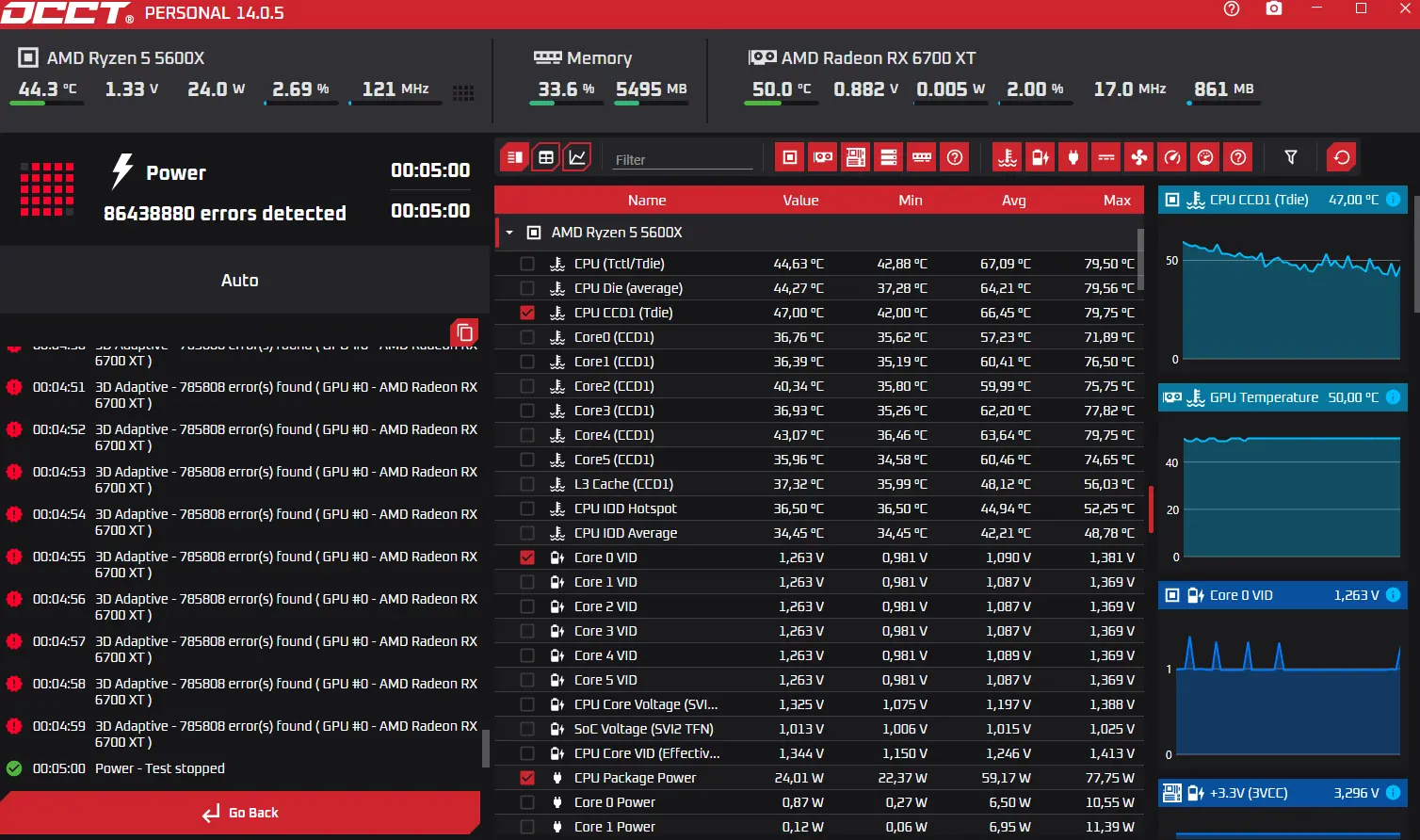
Task: Enable CPU Die (average) checkbox
Action: pos(527,288)
